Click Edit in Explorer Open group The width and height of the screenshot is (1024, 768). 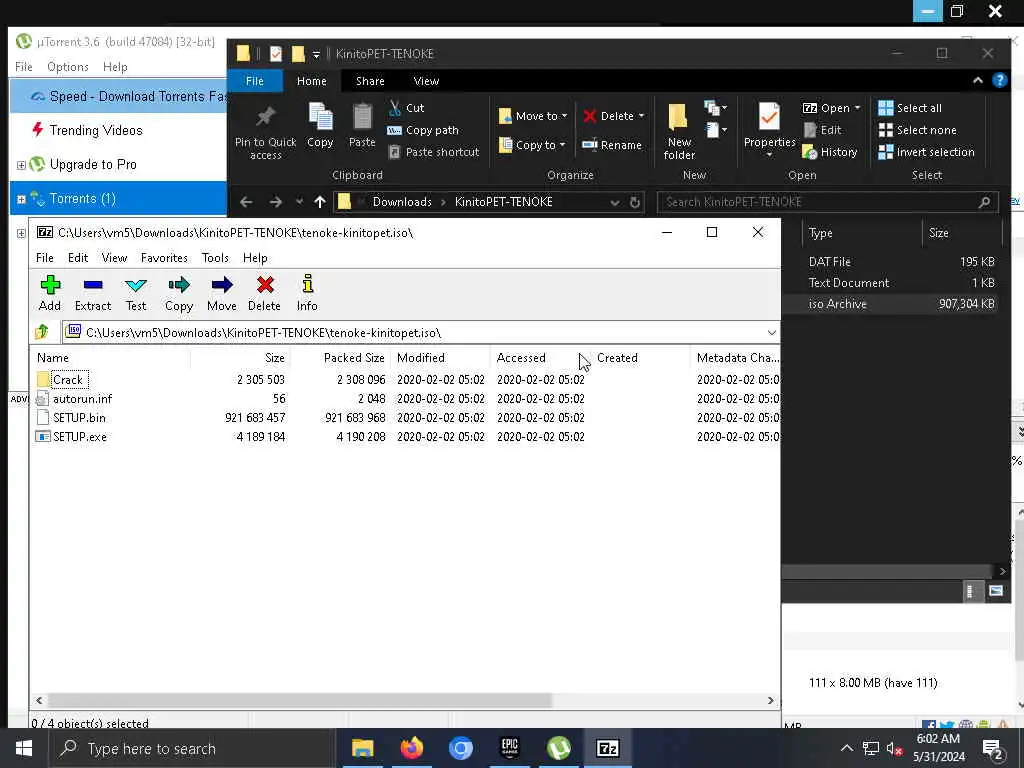point(822,130)
